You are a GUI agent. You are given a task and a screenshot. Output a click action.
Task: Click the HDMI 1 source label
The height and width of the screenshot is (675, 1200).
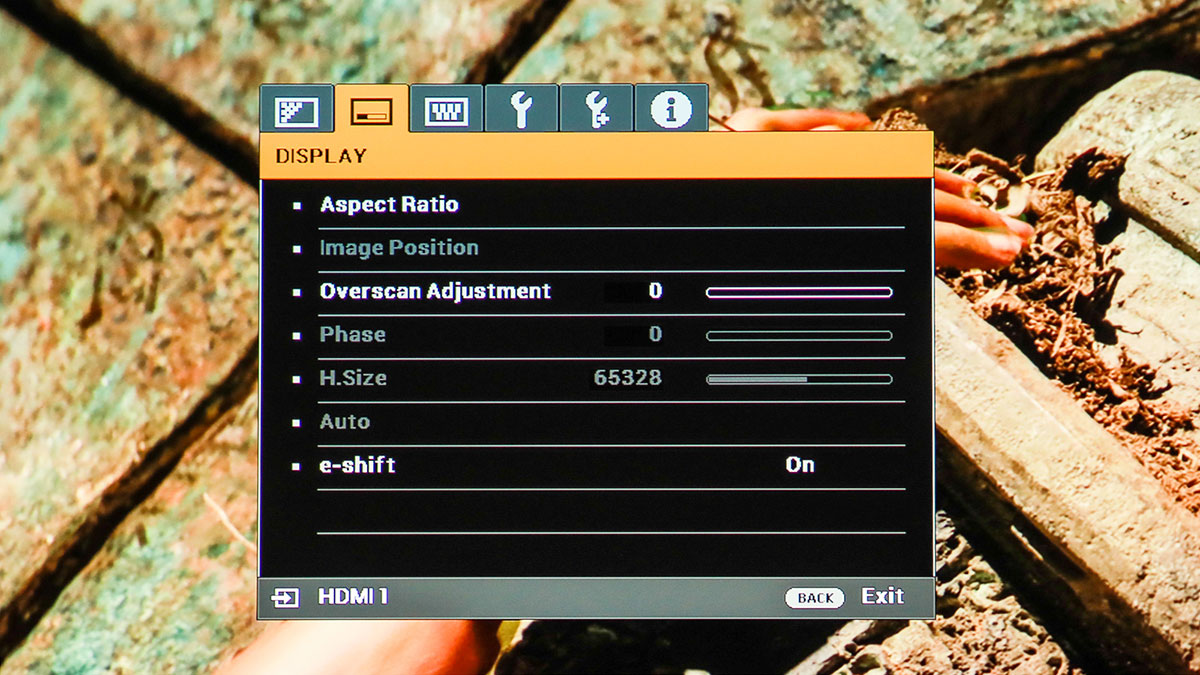point(353,597)
